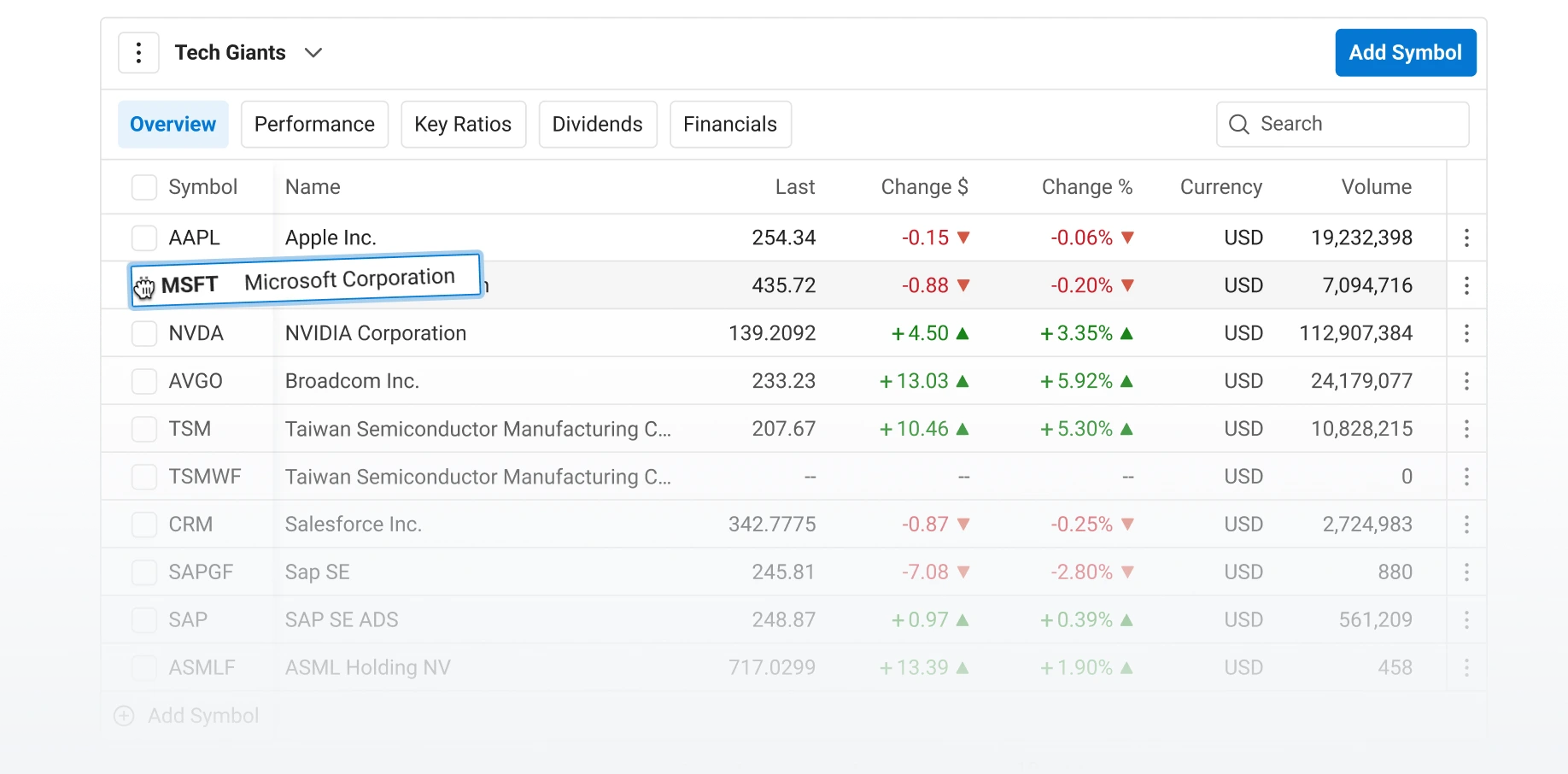Open the Performance tab
This screenshot has width=1568, height=774.
pos(314,125)
